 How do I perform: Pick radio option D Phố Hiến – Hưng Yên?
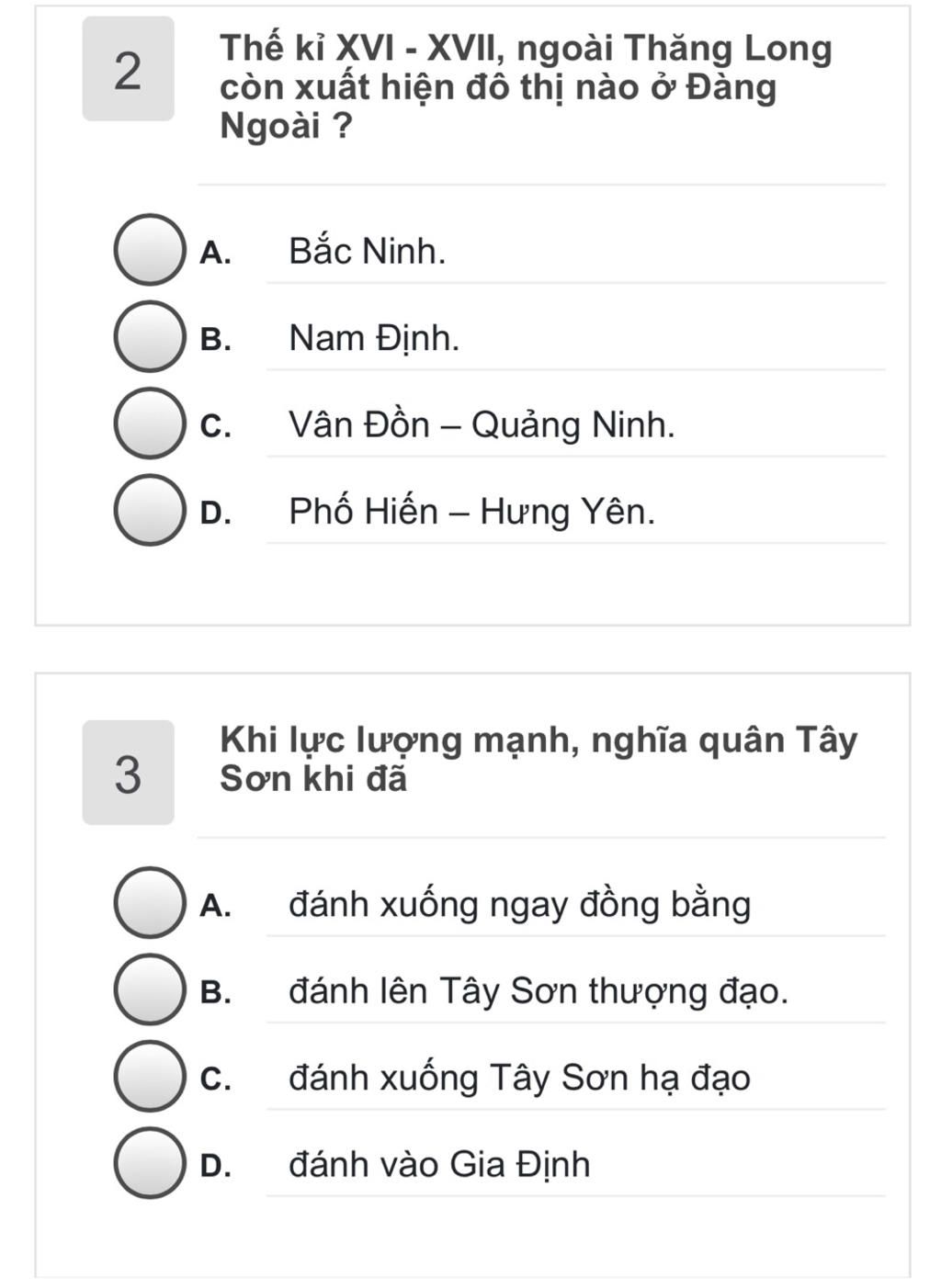coord(149,511)
